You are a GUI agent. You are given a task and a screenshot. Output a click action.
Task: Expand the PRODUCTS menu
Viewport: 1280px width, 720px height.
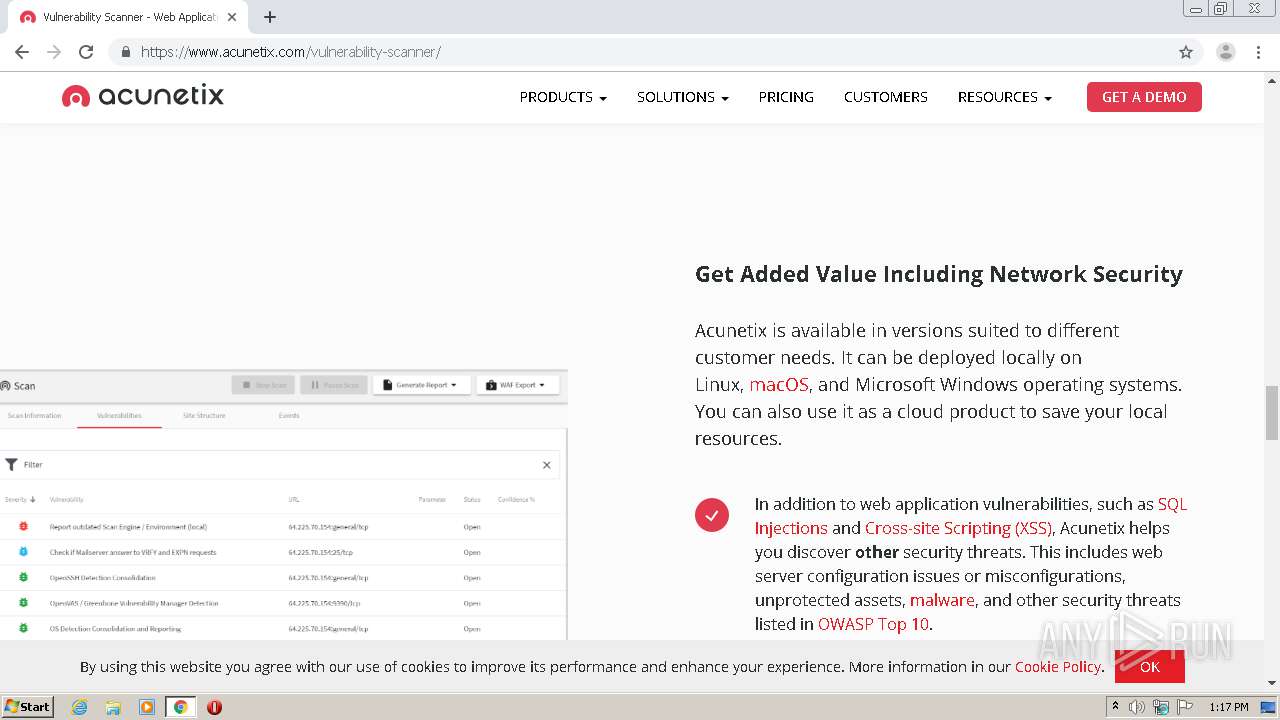[563, 97]
